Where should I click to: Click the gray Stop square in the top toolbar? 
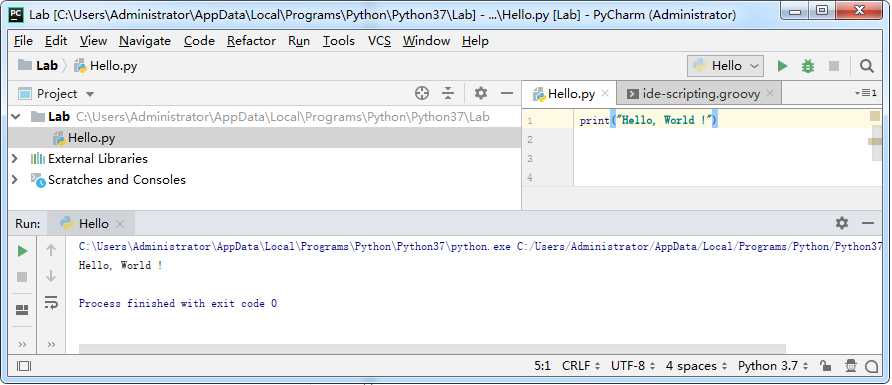[834, 66]
